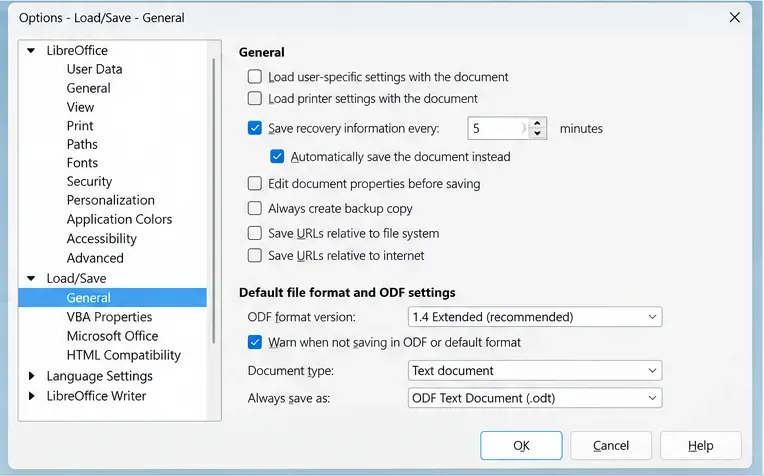Check Save URLs relative to file system
764x476 pixels.
click(x=254, y=233)
